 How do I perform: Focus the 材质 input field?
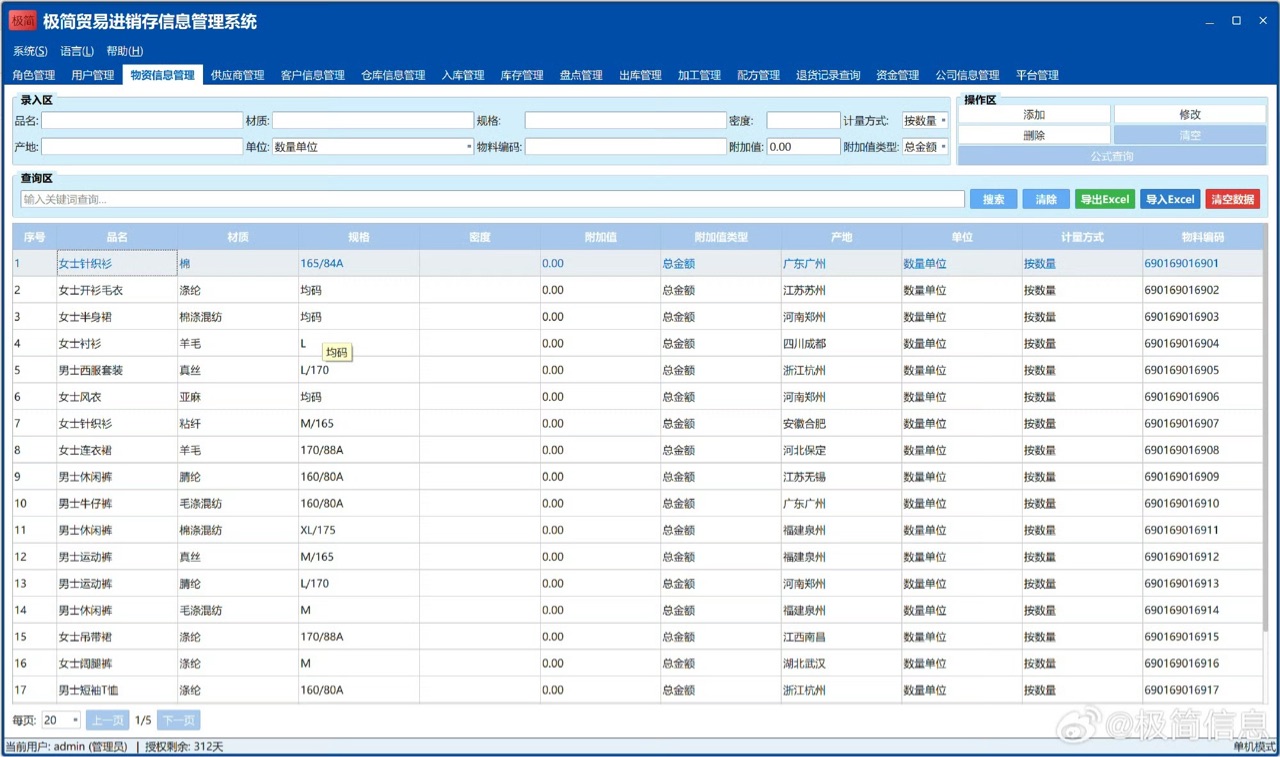point(373,120)
